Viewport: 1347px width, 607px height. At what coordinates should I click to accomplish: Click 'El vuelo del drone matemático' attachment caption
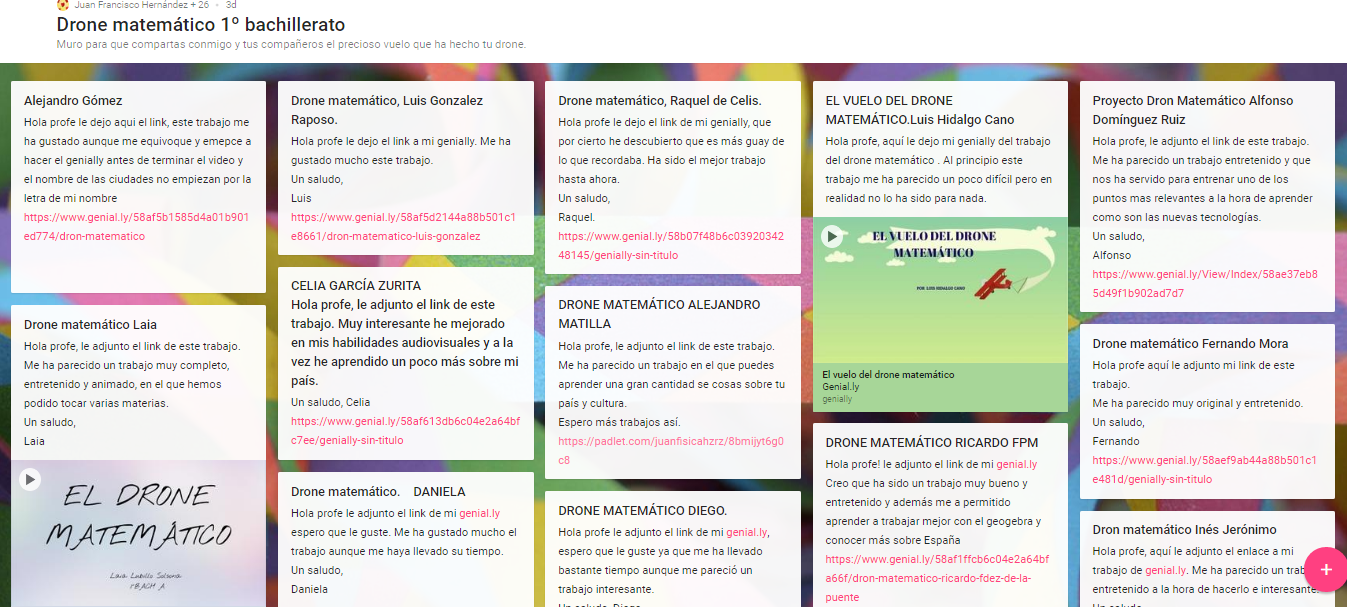(x=888, y=375)
